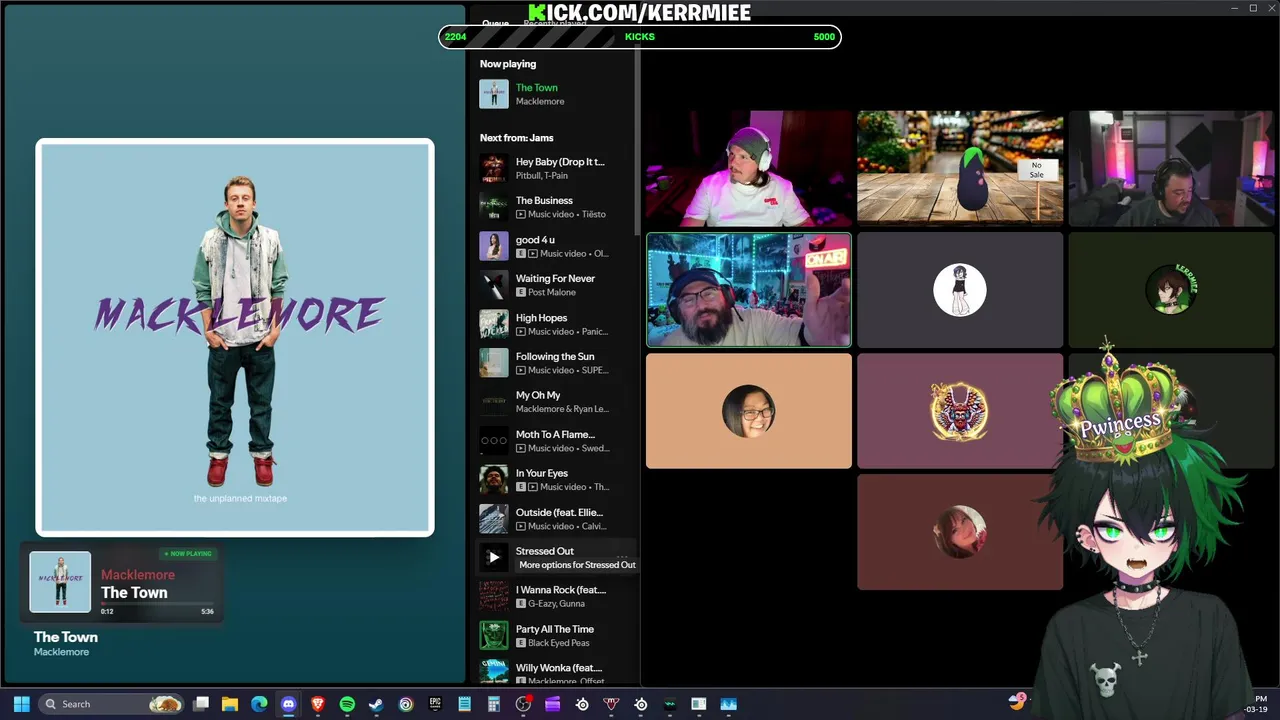This screenshot has width=1280, height=720.
Task: Click The Town title below the widget
Action: 66,637
